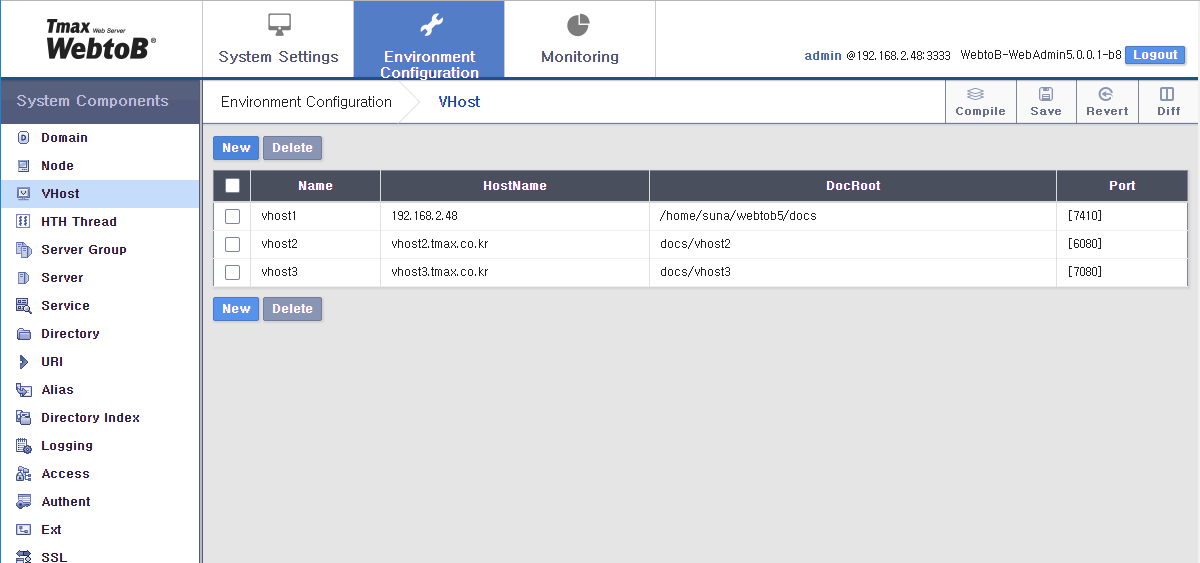Check the vhost2 row checkbox
Screen dimensions: 1200x563
click(x=232, y=244)
